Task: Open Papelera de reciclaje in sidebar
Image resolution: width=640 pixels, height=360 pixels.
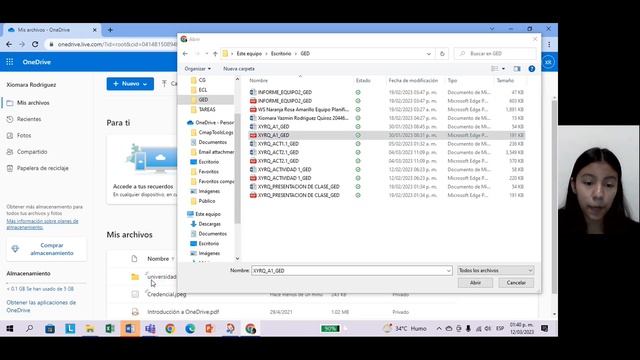Action: click(x=42, y=168)
